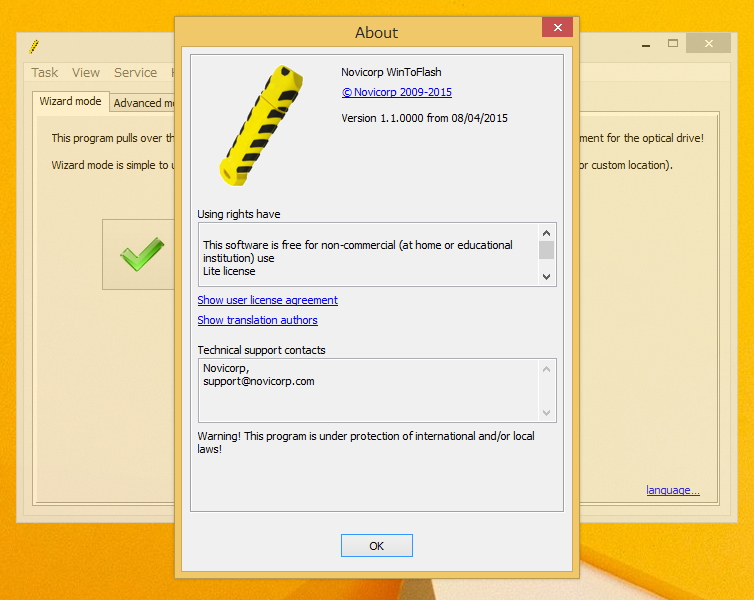Minimize the WinToFlash main window
754x600 pixels.
646,44
